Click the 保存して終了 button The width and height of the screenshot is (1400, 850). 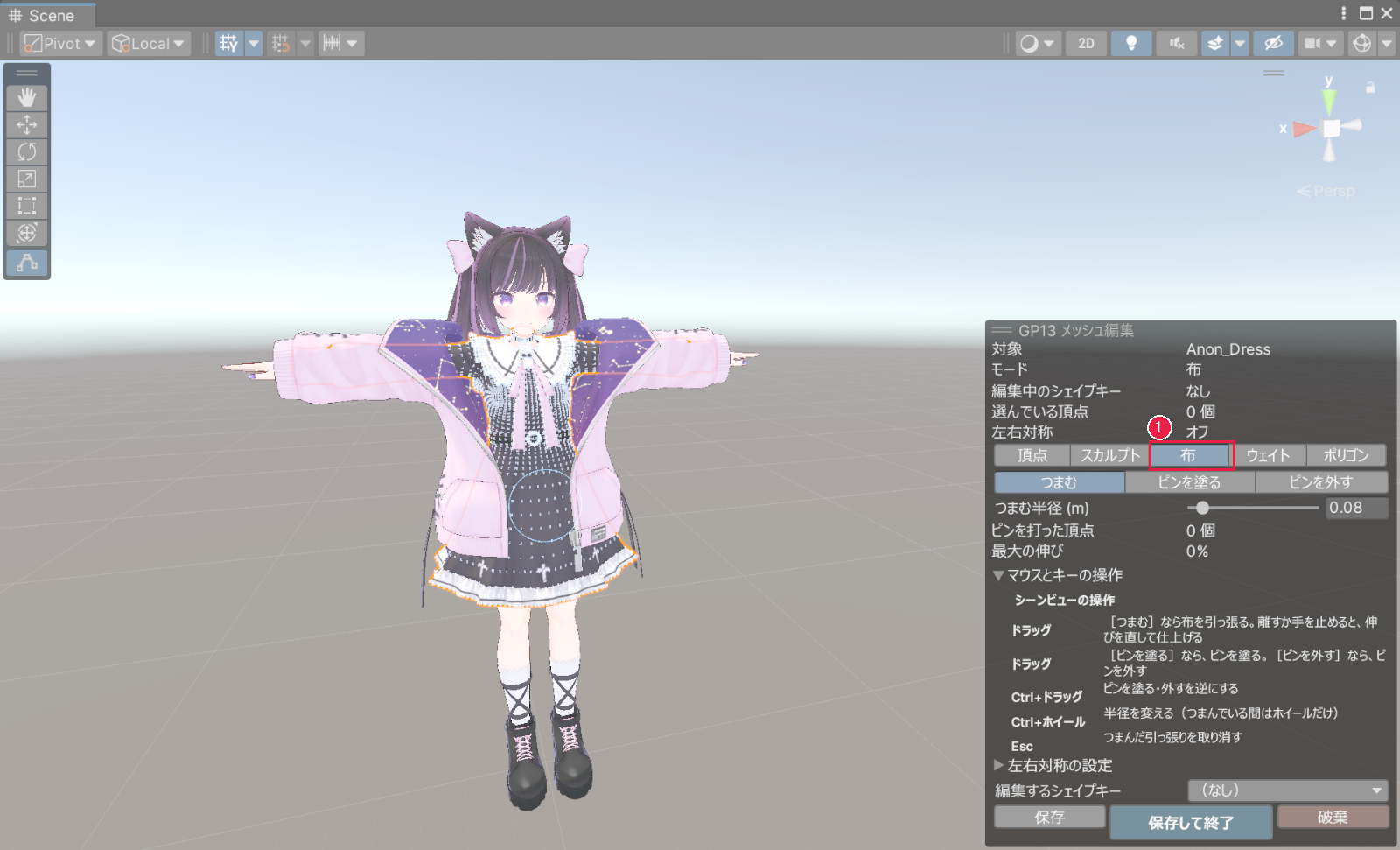tap(1191, 823)
